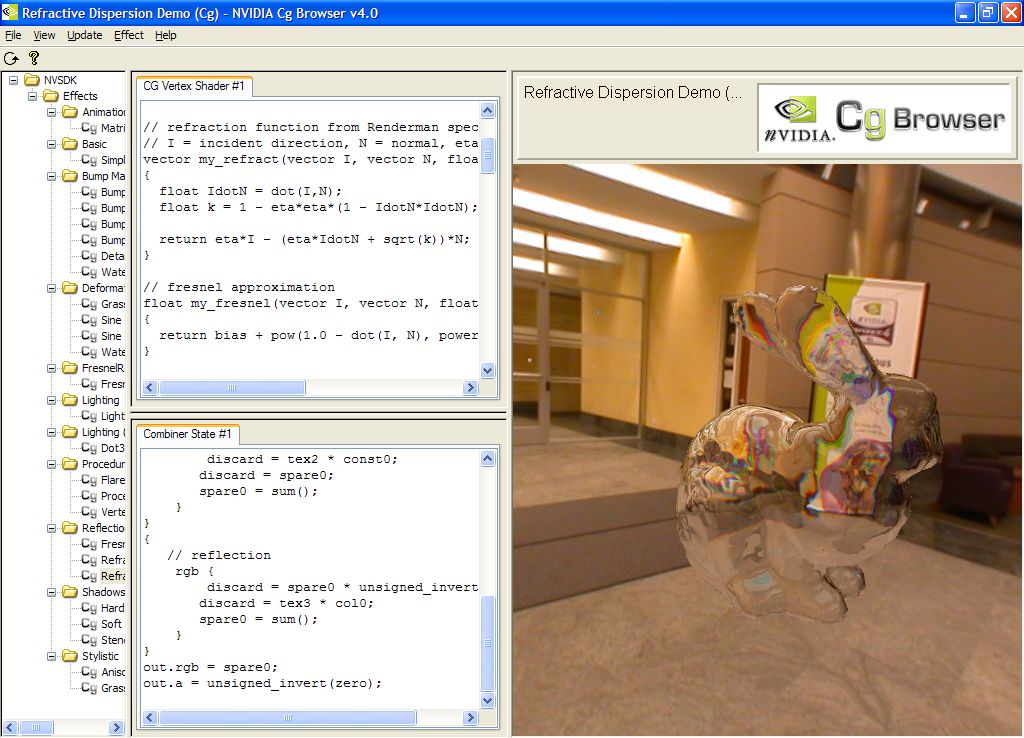This screenshot has height=738, width=1024.
Task: Click the Reflection folder icon
Action: tap(70, 528)
